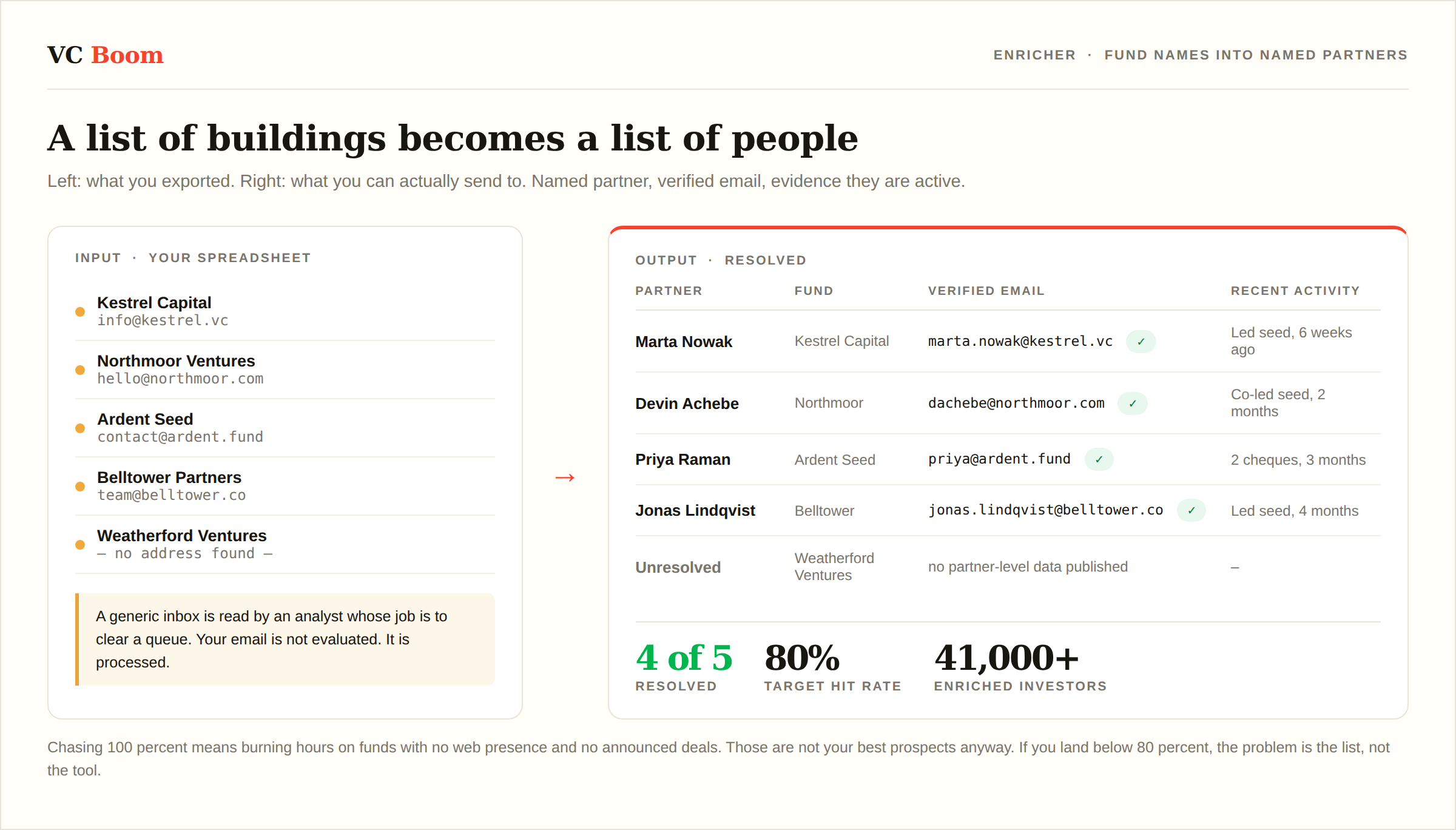Click the orange bullet beside Ardent Seed
1456x830 pixels.
[x=80, y=428]
